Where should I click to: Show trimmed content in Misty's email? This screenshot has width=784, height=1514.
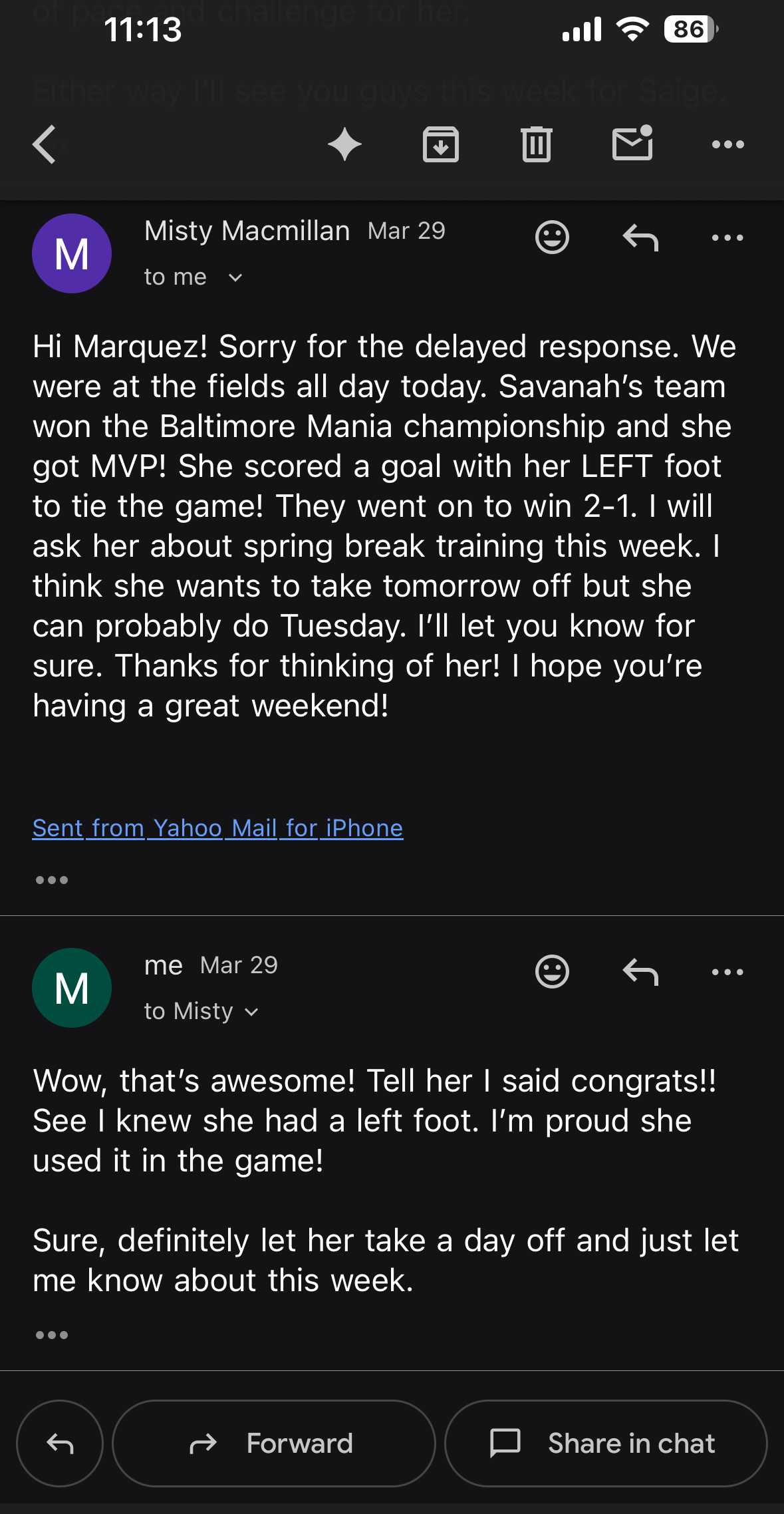tap(52, 880)
